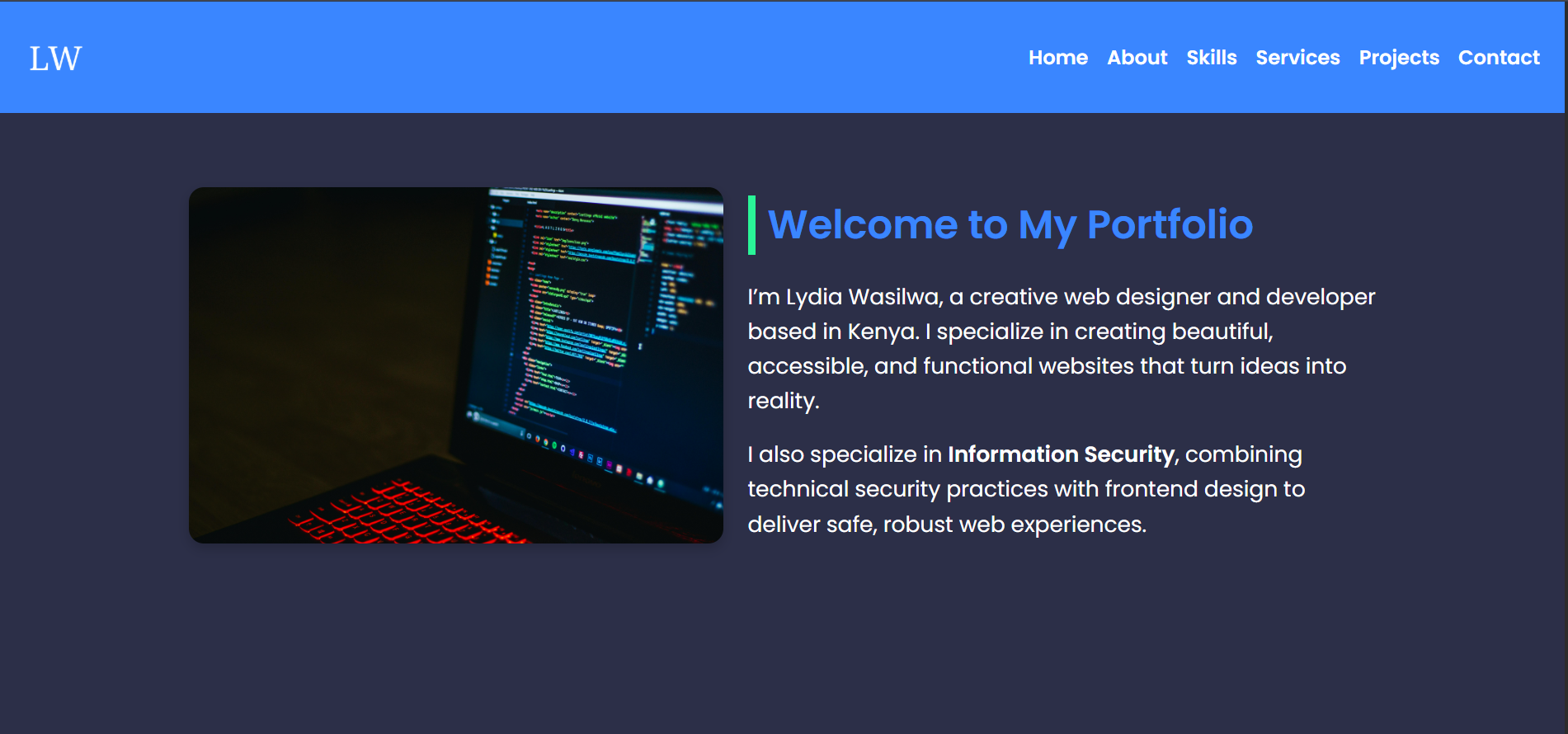
Task: Click the word 'reality.' ending the first paragraph
Action: click(783, 401)
